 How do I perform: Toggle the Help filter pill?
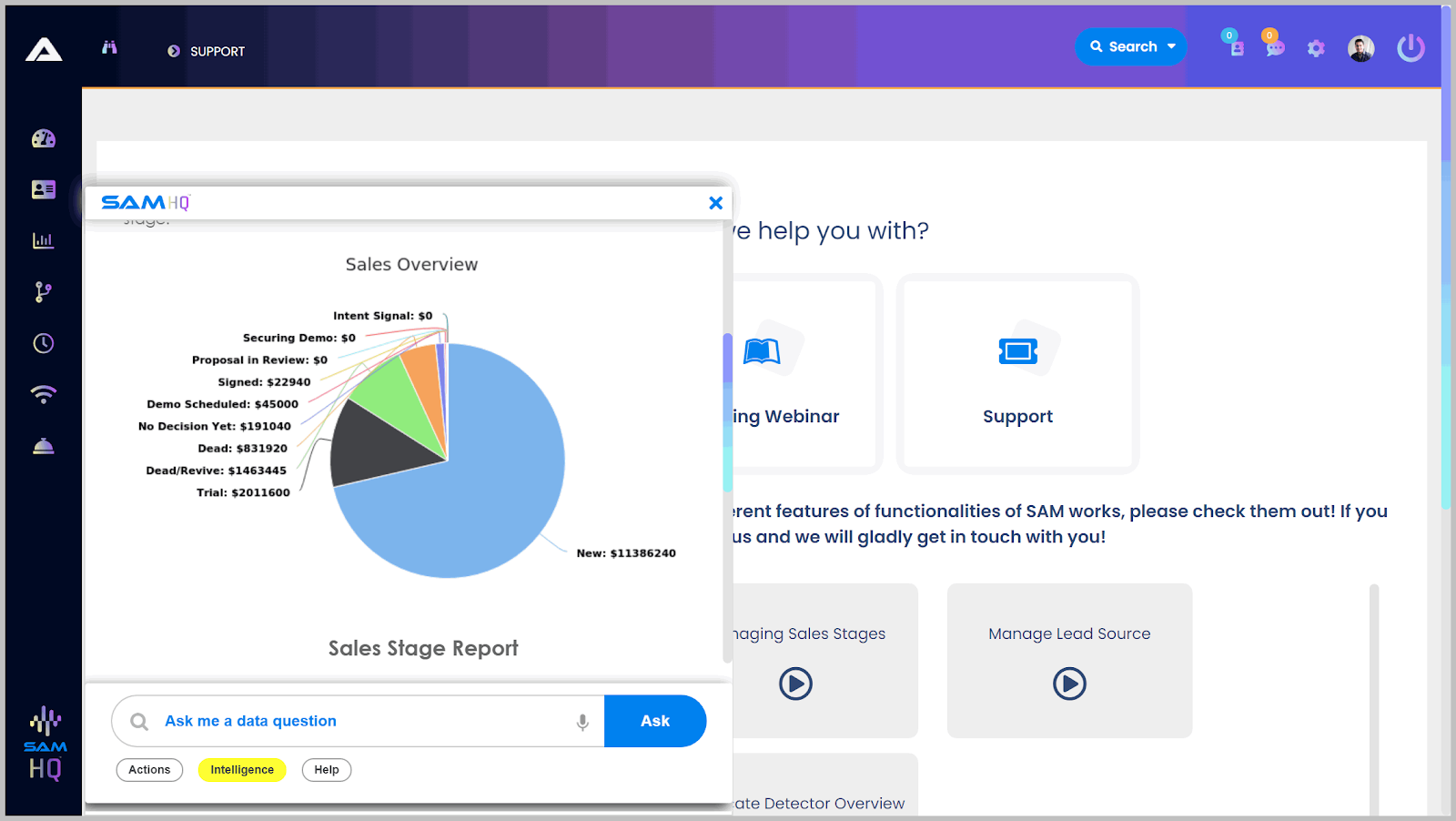click(x=327, y=770)
